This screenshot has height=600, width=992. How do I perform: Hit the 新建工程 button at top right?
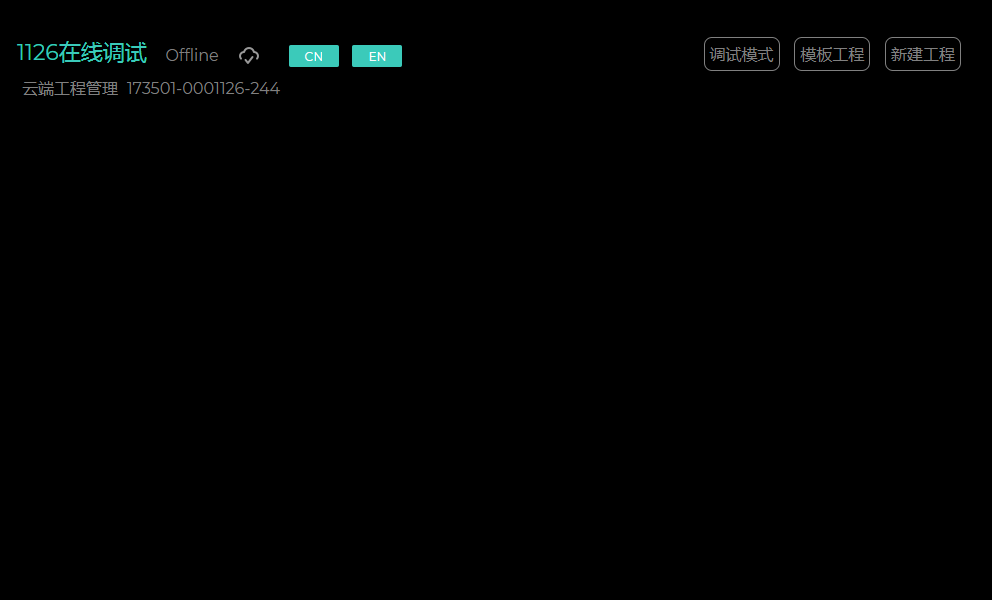tap(922, 54)
